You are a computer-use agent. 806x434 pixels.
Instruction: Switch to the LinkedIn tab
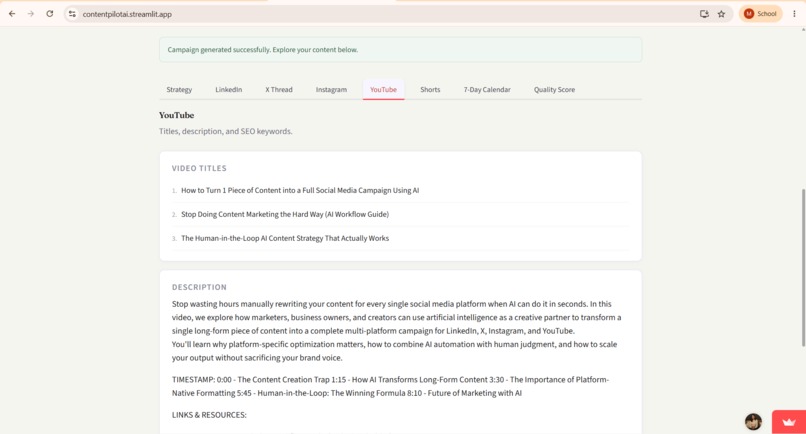coord(229,89)
